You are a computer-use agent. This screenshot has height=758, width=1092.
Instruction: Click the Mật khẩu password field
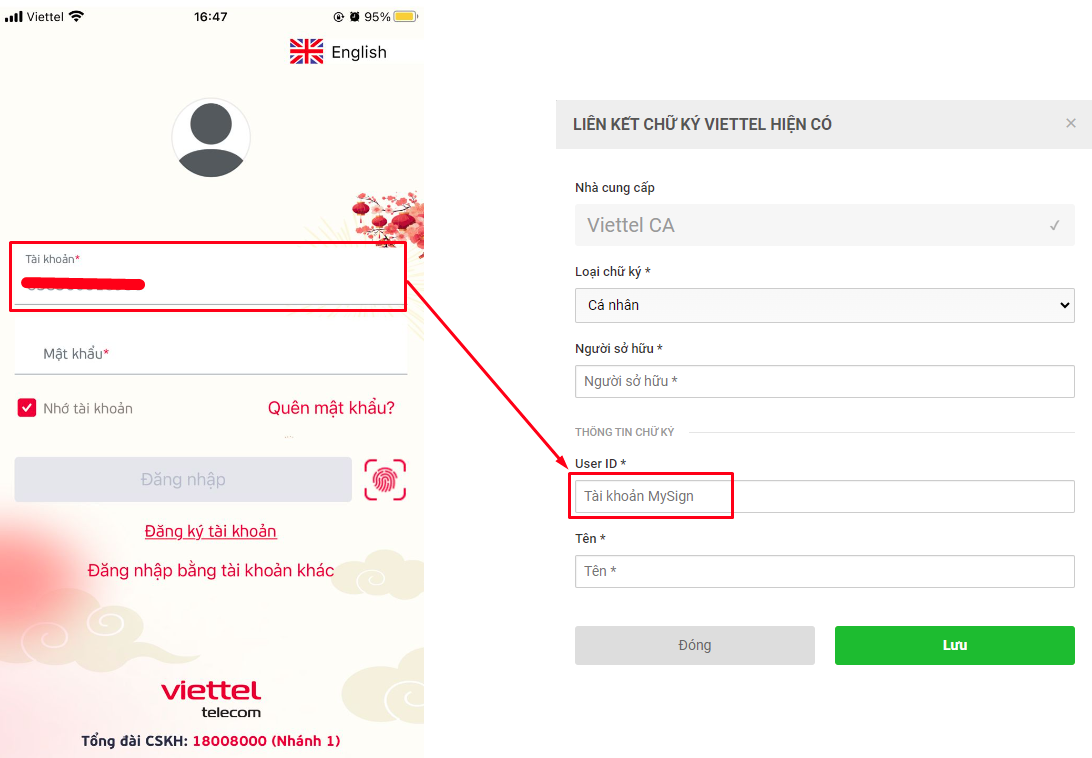point(211,354)
